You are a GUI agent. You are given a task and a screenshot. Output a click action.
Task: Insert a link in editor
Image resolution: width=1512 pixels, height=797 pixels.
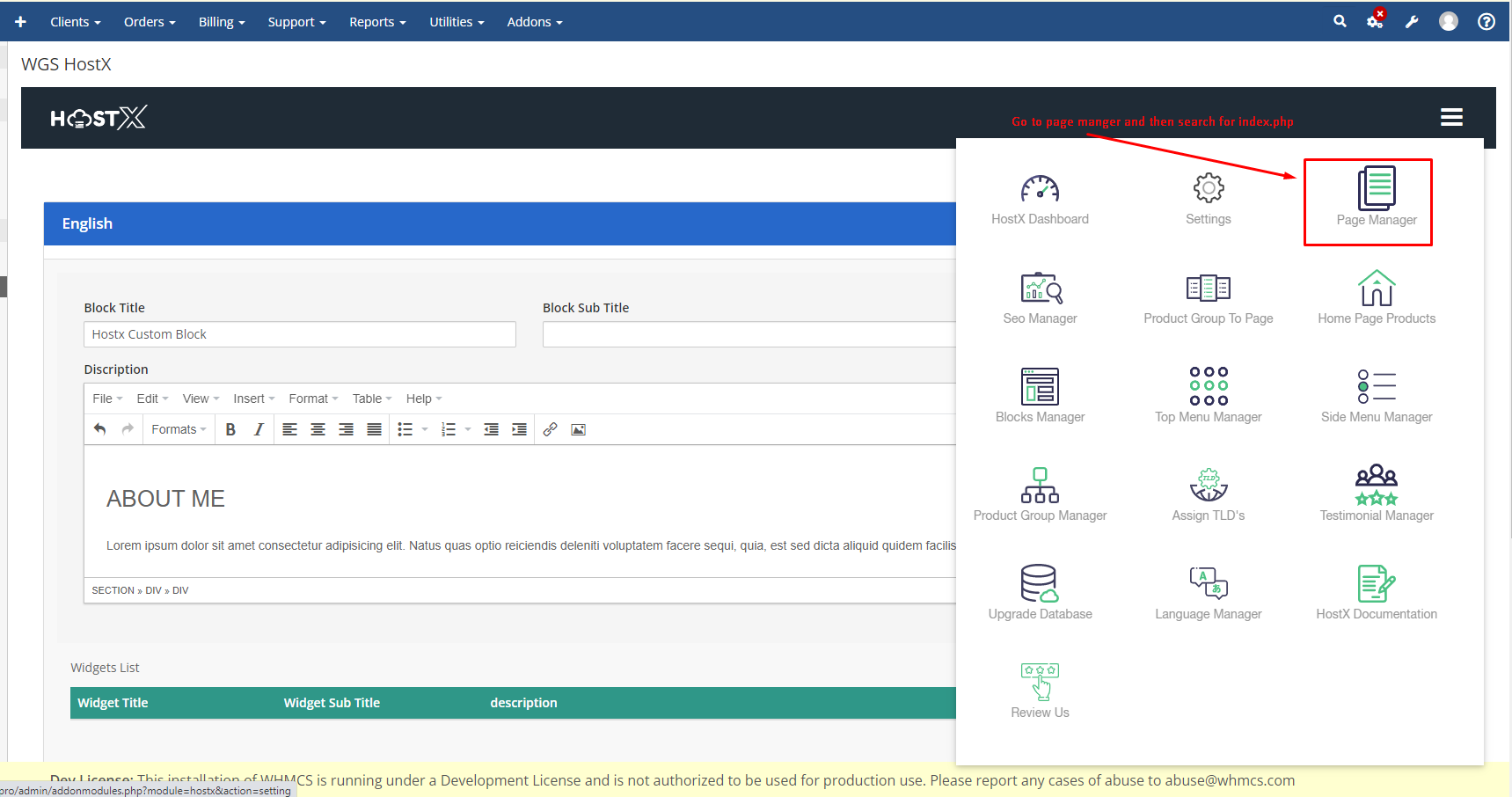pyautogui.click(x=550, y=429)
